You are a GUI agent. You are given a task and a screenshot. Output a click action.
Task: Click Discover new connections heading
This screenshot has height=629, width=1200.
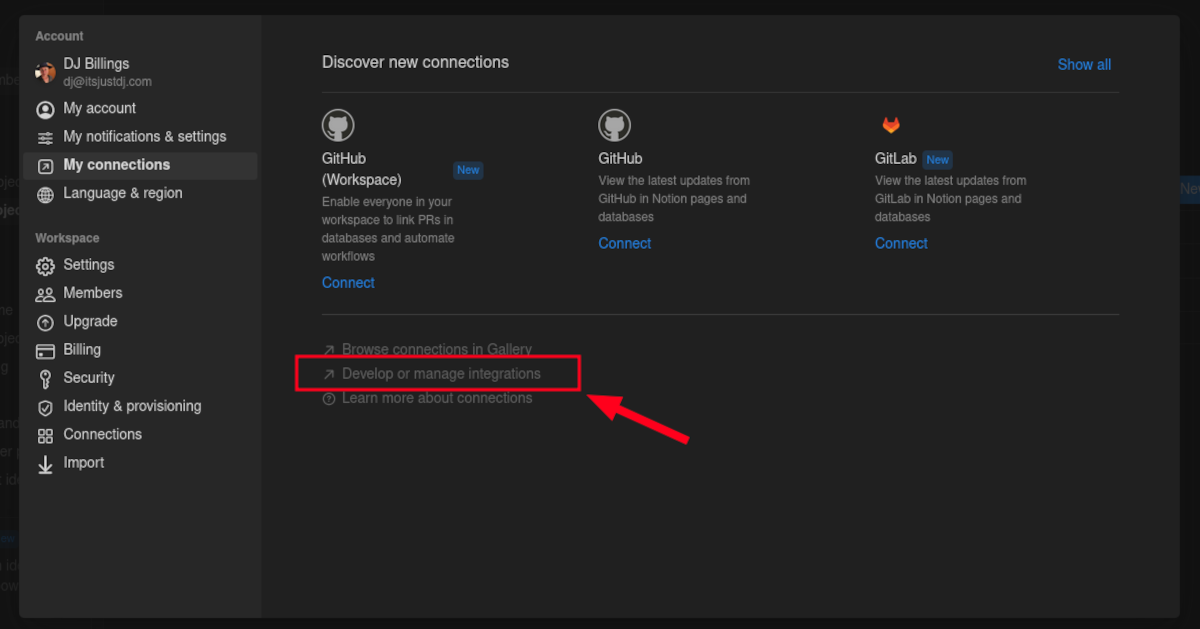[415, 62]
